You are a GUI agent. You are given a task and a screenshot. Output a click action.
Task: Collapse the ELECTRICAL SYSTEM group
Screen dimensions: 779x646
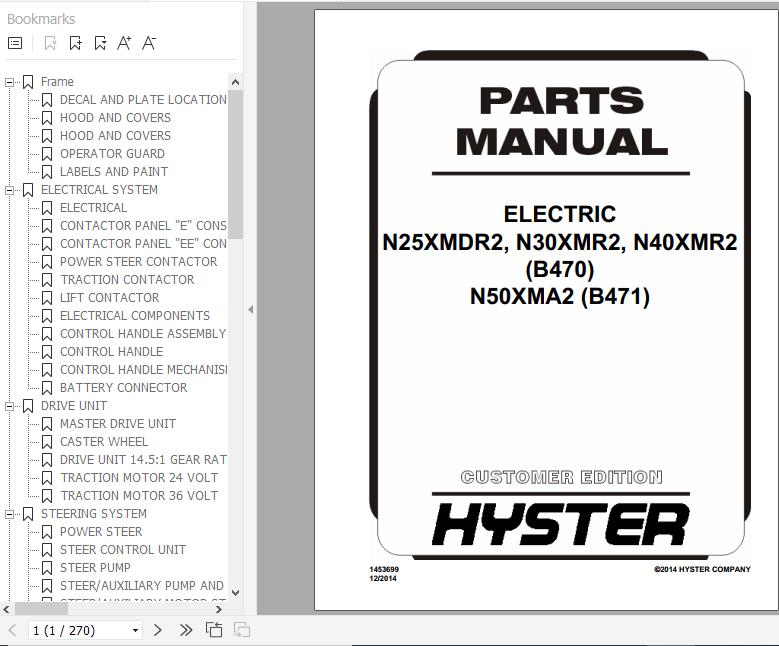[9, 190]
